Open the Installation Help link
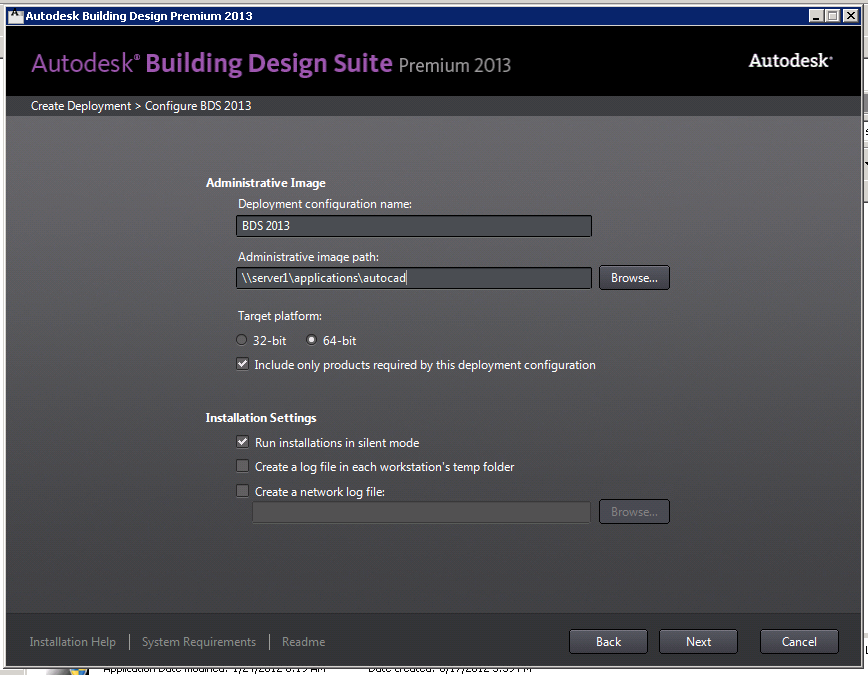Viewport: 868px width, 675px height. (73, 642)
